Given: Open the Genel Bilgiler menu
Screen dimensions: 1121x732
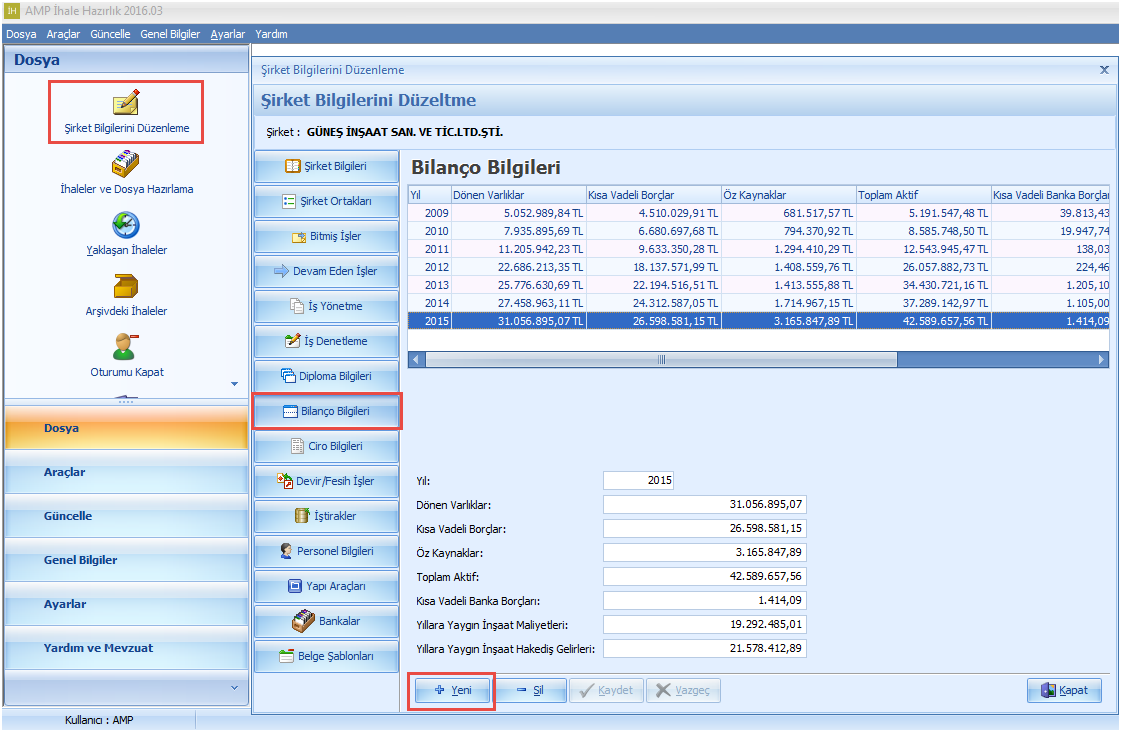Looking at the screenshot, I should (x=170, y=34).
